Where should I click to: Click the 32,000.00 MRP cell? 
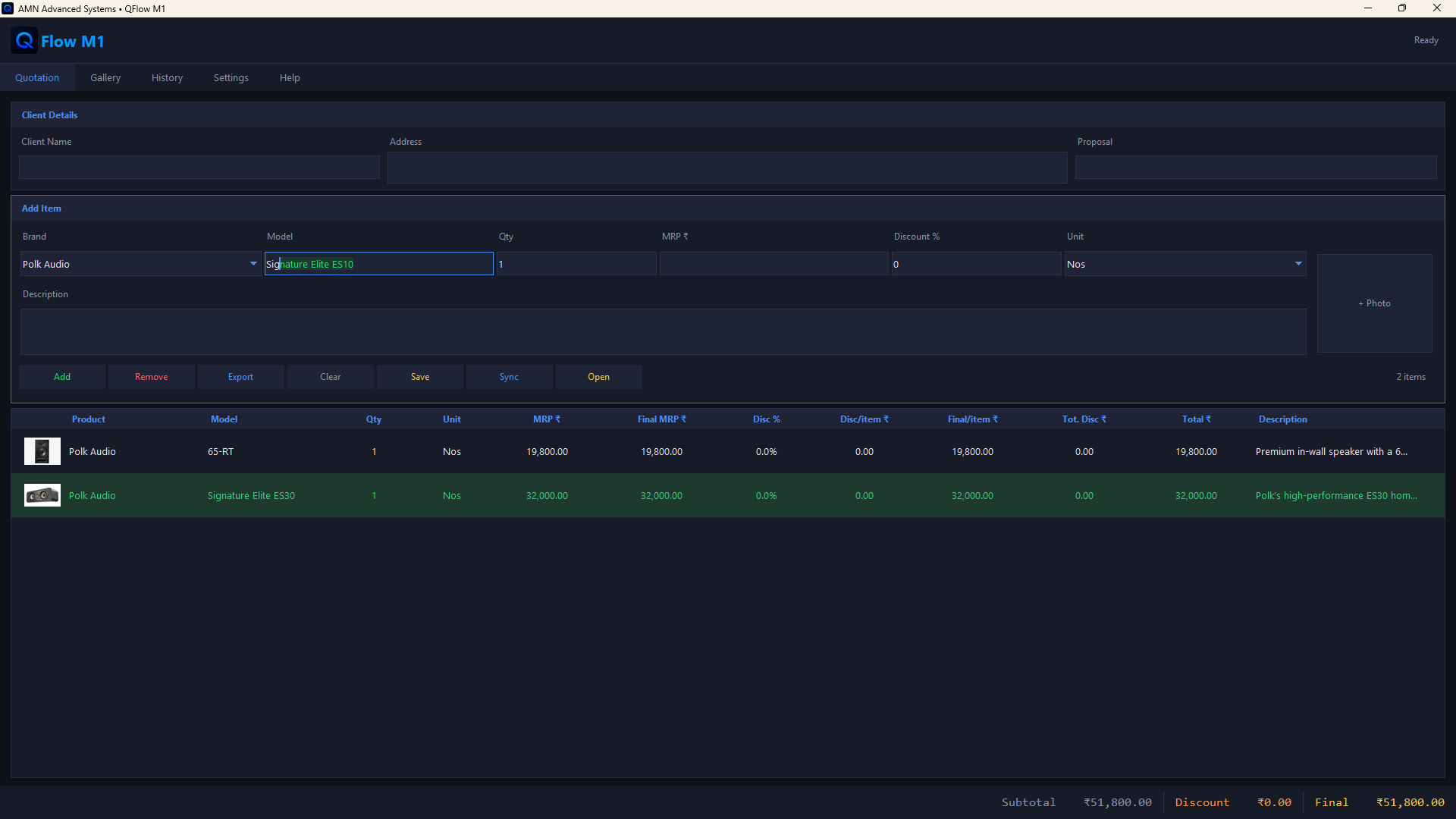547,495
